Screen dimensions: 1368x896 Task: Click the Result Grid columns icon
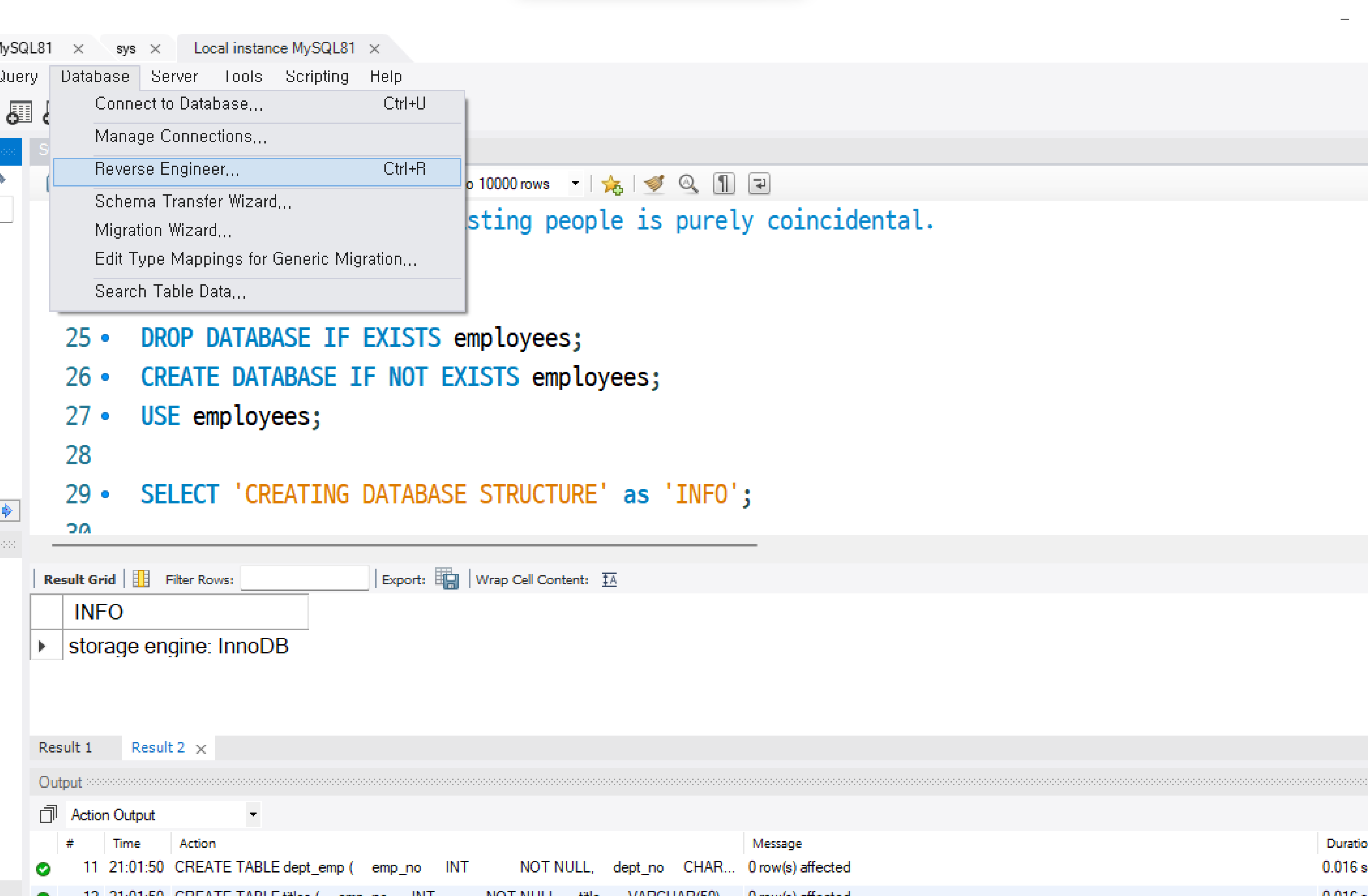141,579
